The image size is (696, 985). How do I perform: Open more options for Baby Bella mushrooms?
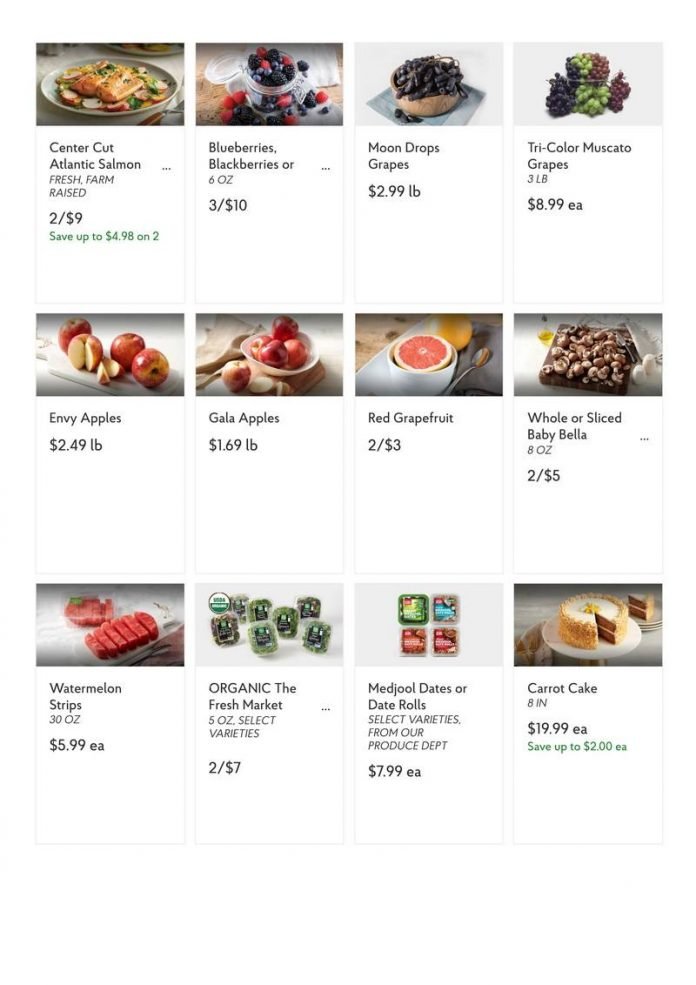[643, 436]
